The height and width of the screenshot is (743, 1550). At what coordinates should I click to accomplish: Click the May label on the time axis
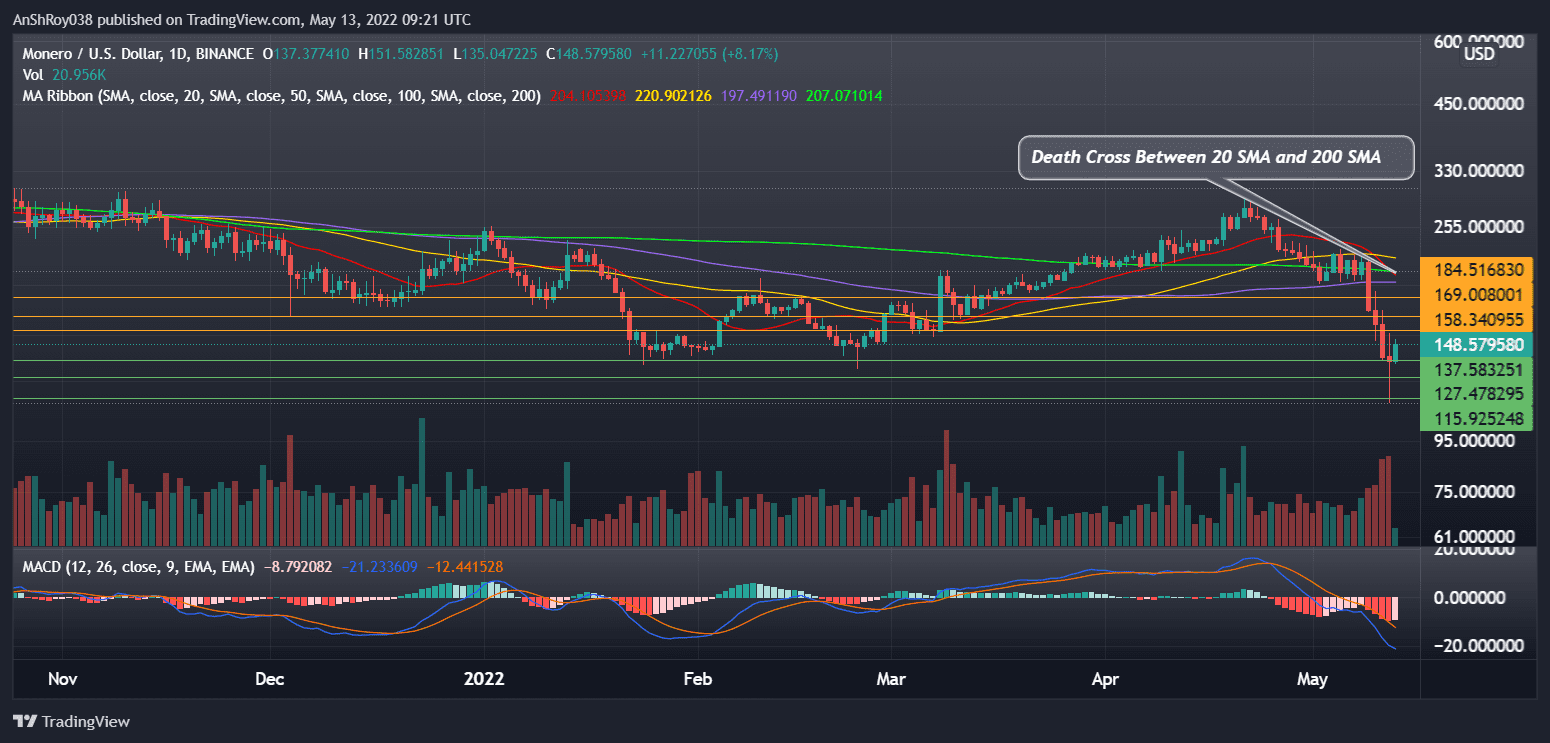tap(1312, 678)
